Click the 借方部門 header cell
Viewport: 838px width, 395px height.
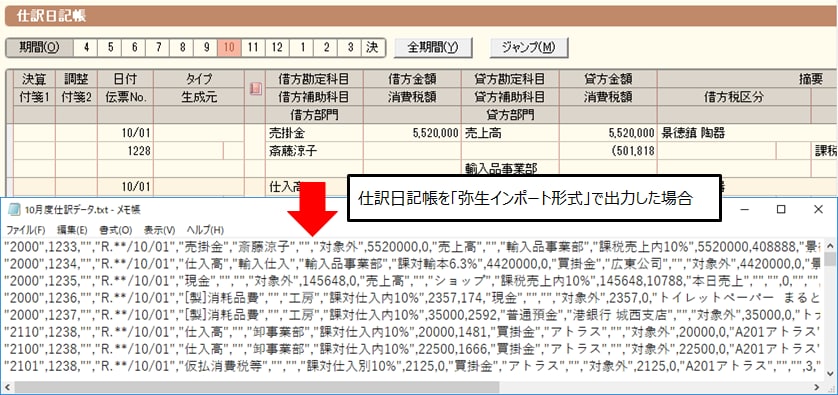[314, 115]
